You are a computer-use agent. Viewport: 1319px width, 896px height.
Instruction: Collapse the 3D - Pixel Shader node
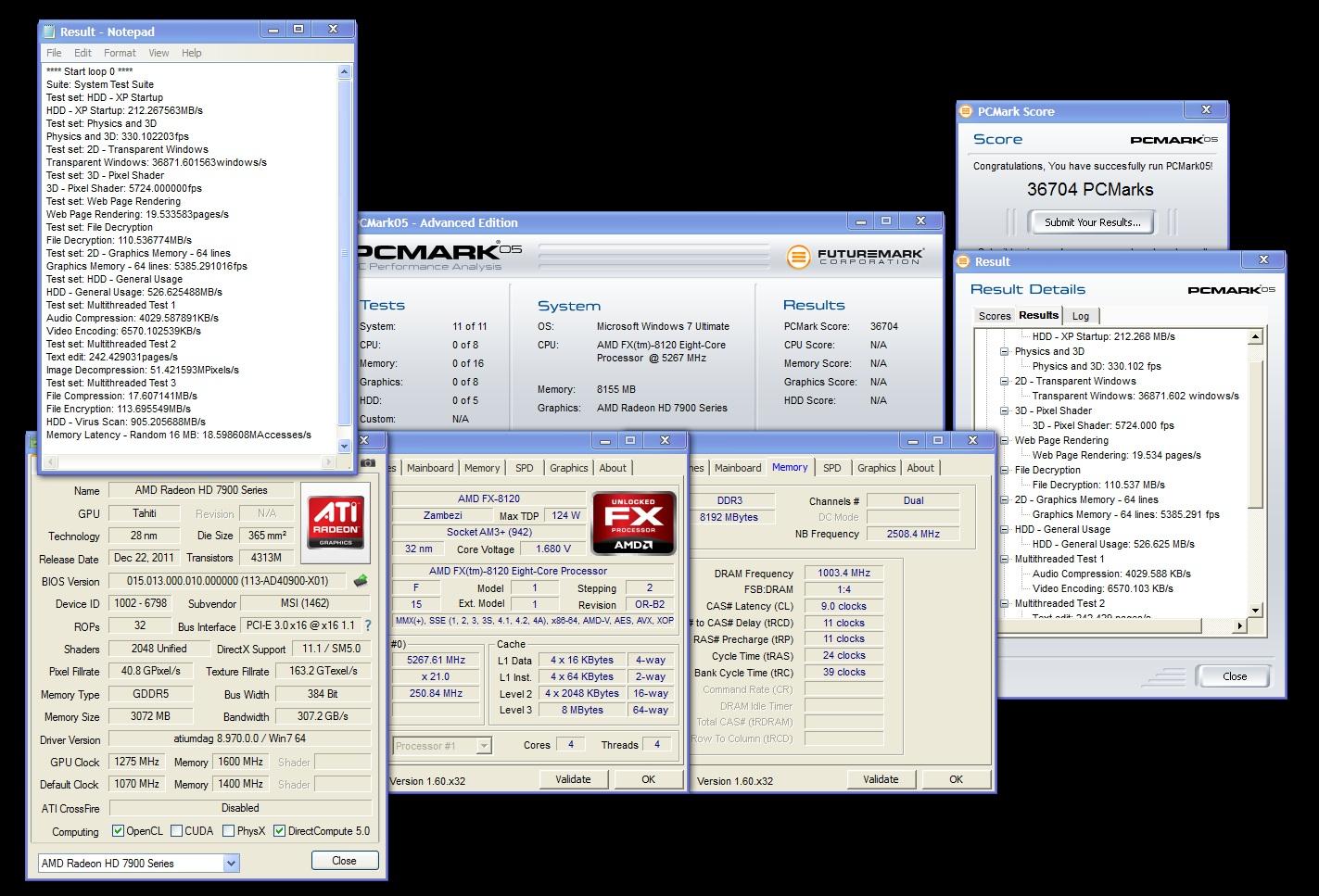click(x=1005, y=411)
